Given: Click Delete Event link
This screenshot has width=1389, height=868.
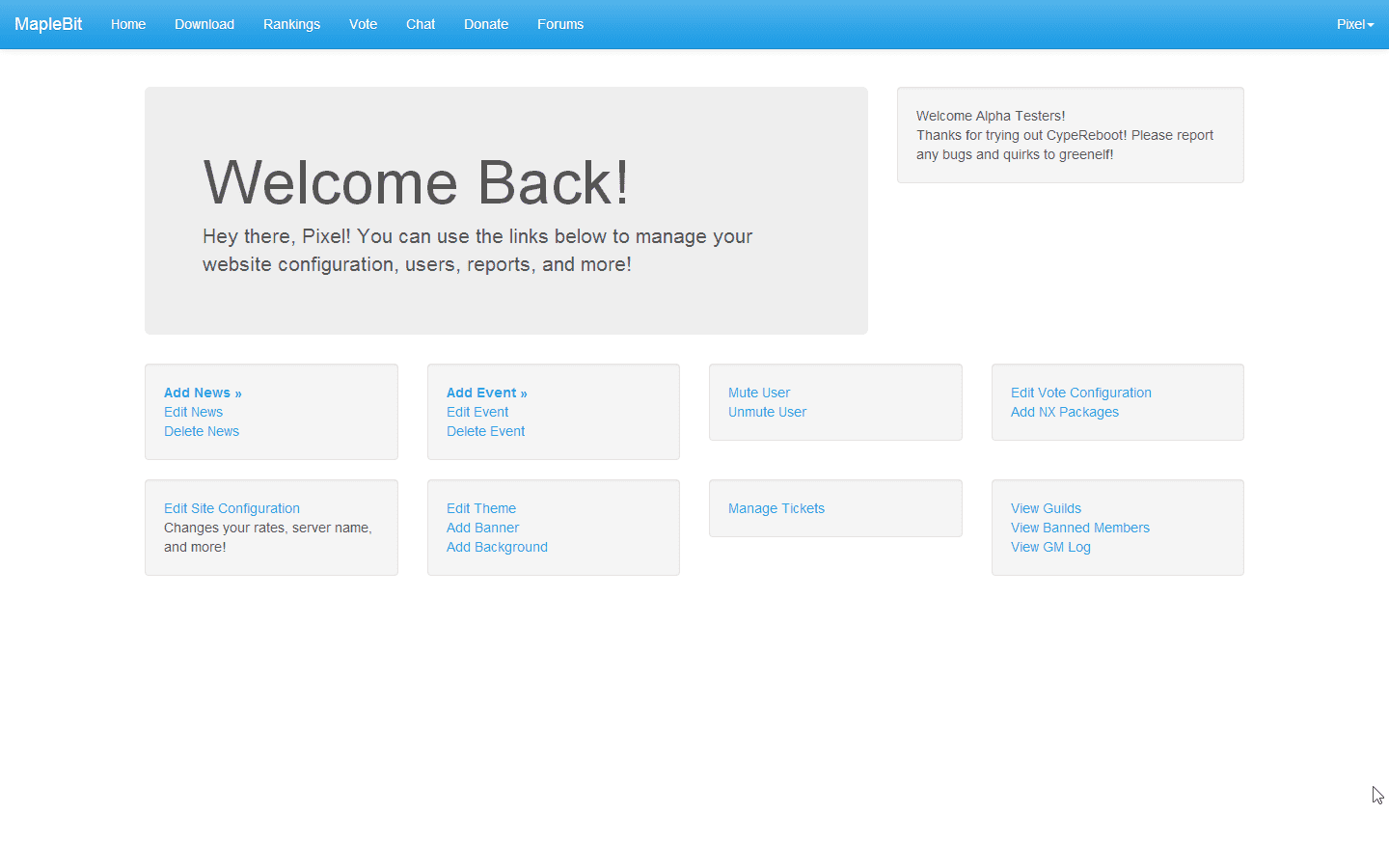Looking at the screenshot, I should coord(486,431).
